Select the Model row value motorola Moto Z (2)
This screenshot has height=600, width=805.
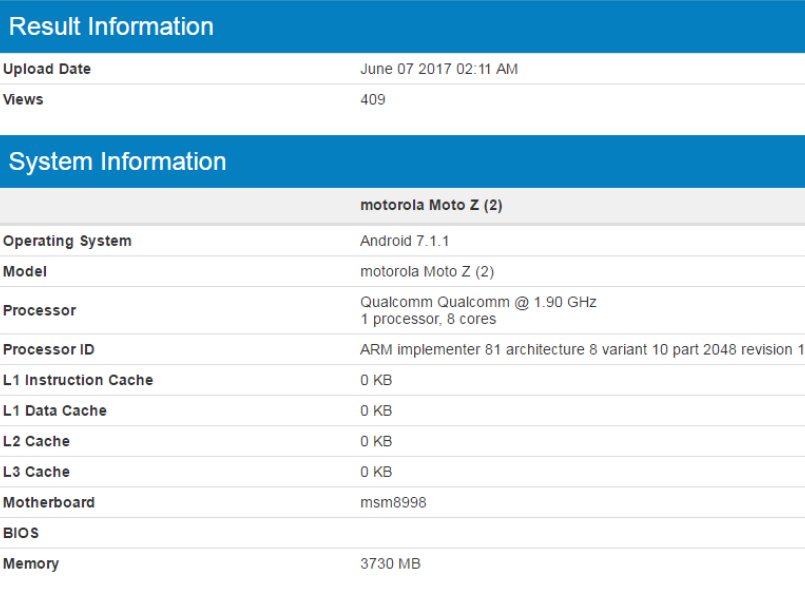(427, 272)
